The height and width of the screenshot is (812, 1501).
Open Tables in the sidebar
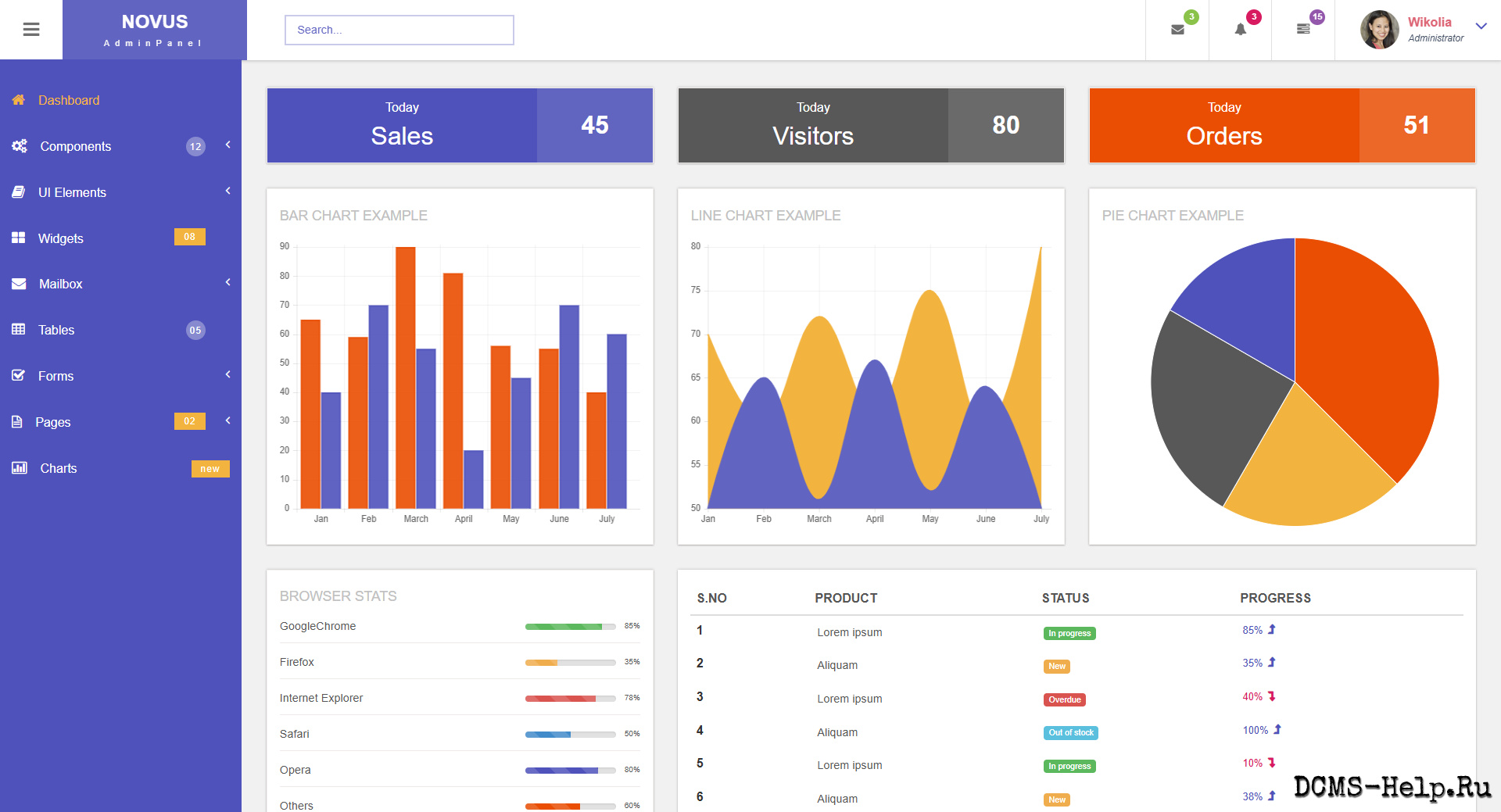click(56, 330)
